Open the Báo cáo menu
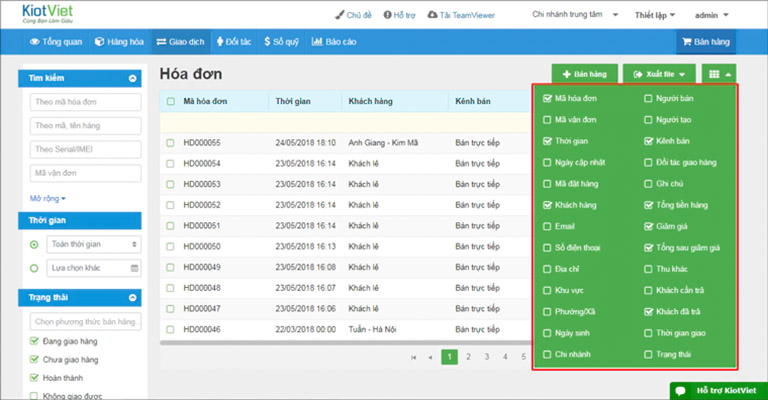Viewport: 768px width, 400px height. coord(334,42)
